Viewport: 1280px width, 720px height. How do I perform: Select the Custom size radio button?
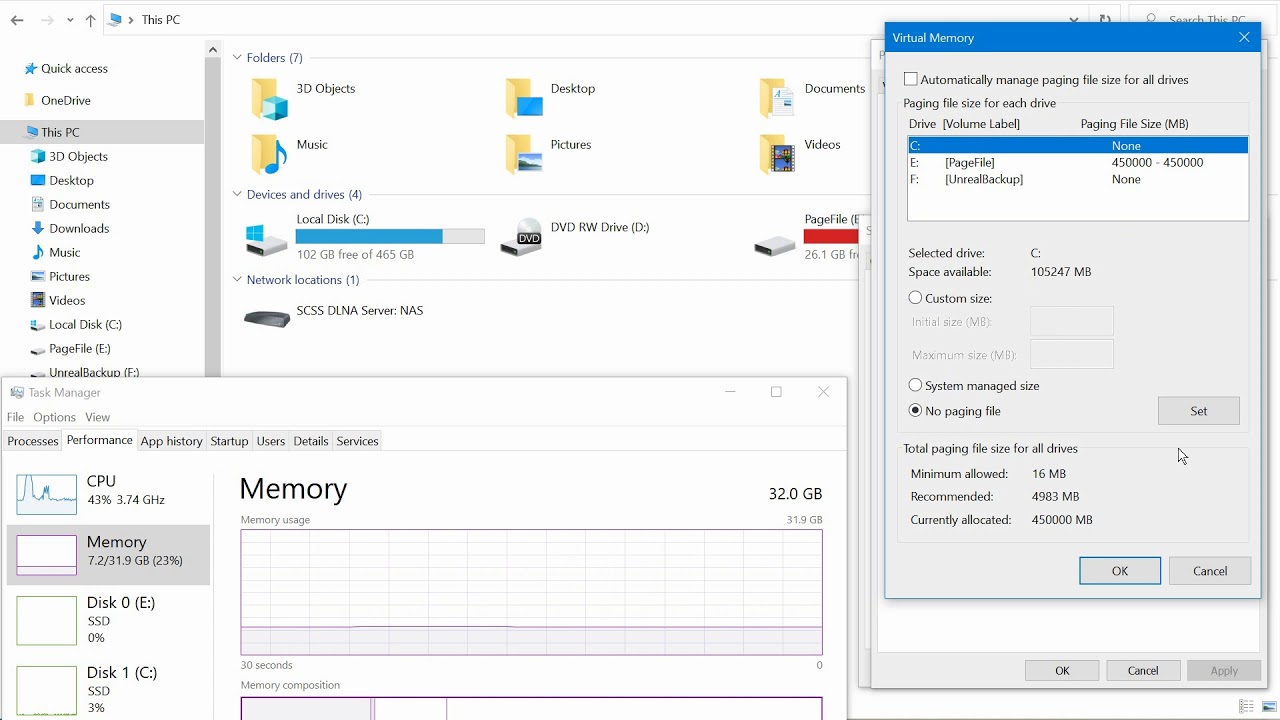tap(915, 298)
